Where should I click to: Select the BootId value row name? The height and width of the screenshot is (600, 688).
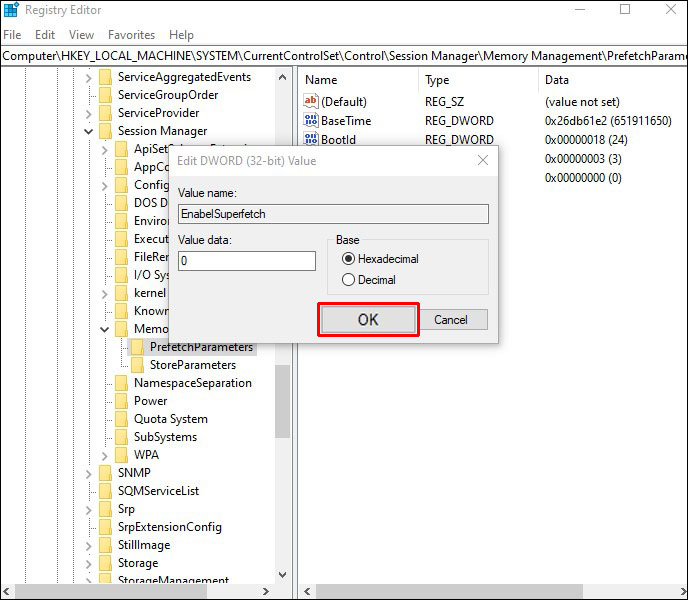(338, 140)
